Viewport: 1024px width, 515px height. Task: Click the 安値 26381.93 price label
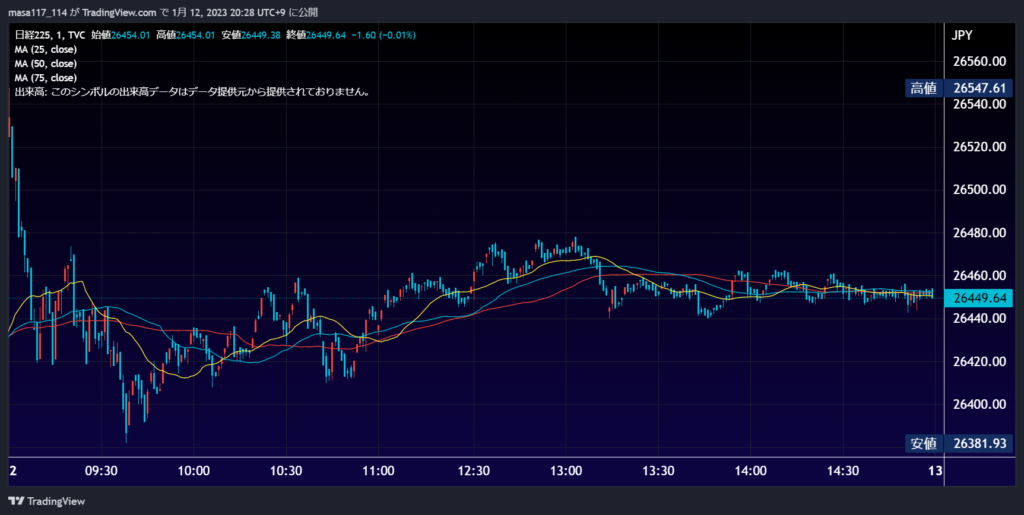click(x=959, y=444)
